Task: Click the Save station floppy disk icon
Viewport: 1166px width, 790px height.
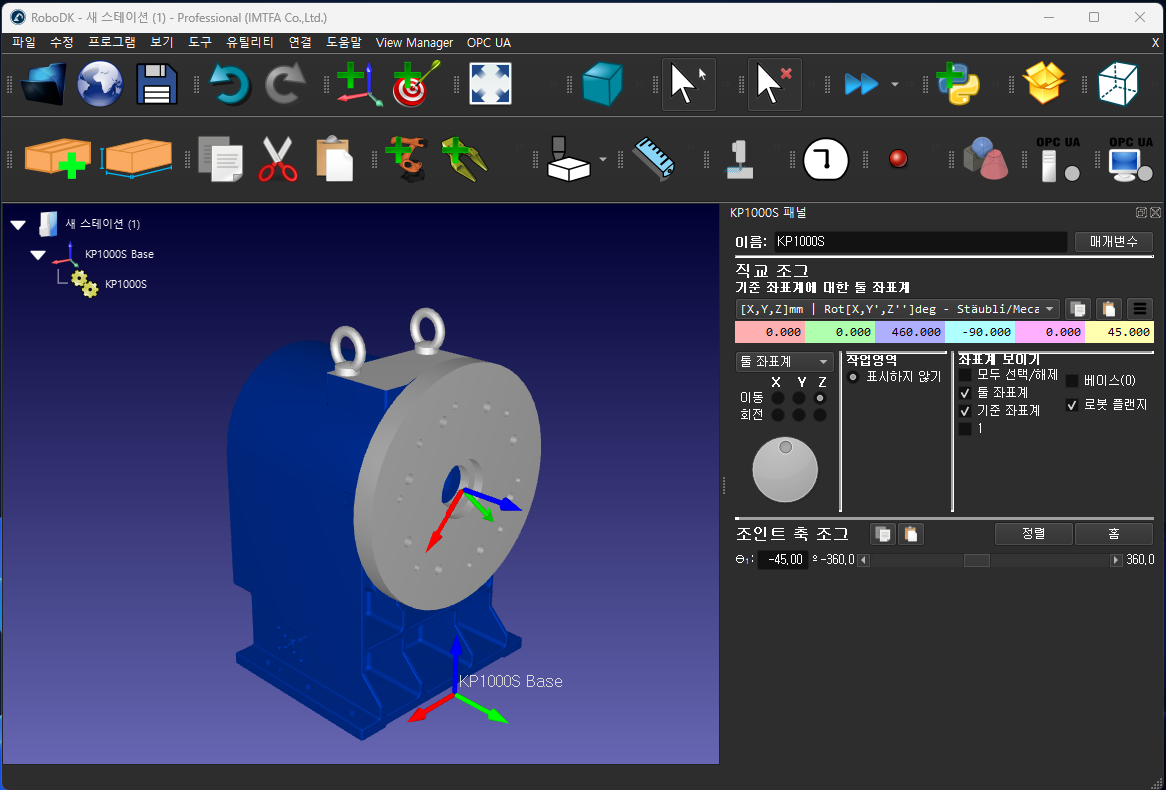Action: [x=156, y=84]
